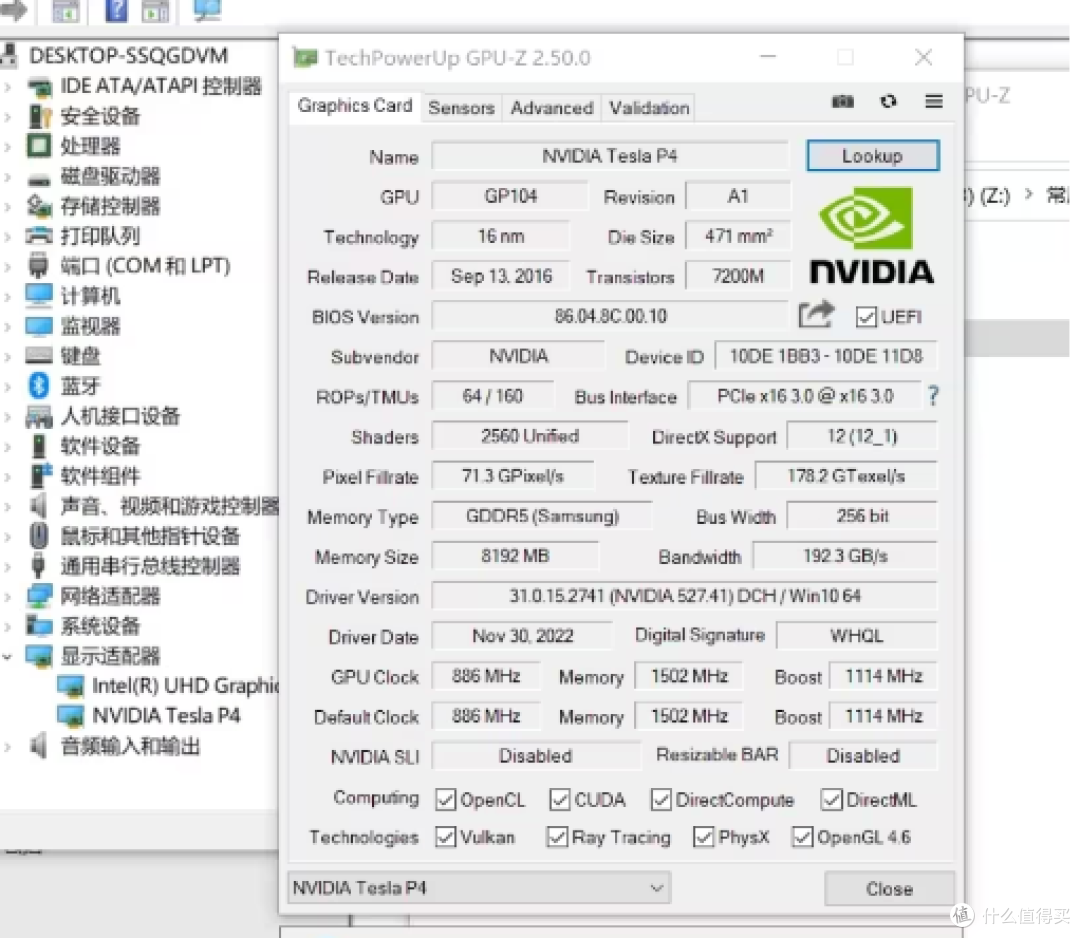This screenshot has height=938, width=1080.
Task: Expand the IDE ATA/ATAPI controllers node
Action: [8, 87]
